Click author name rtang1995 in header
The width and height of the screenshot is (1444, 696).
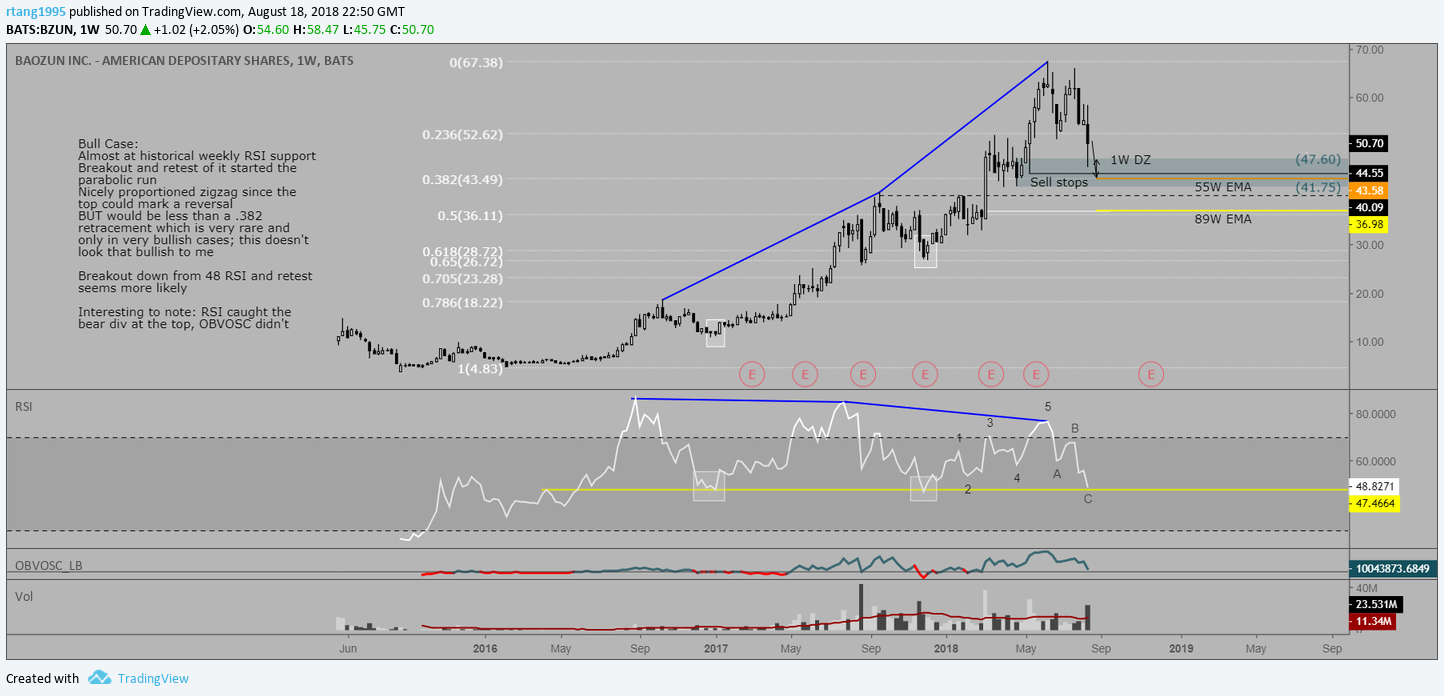pos(38,10)
